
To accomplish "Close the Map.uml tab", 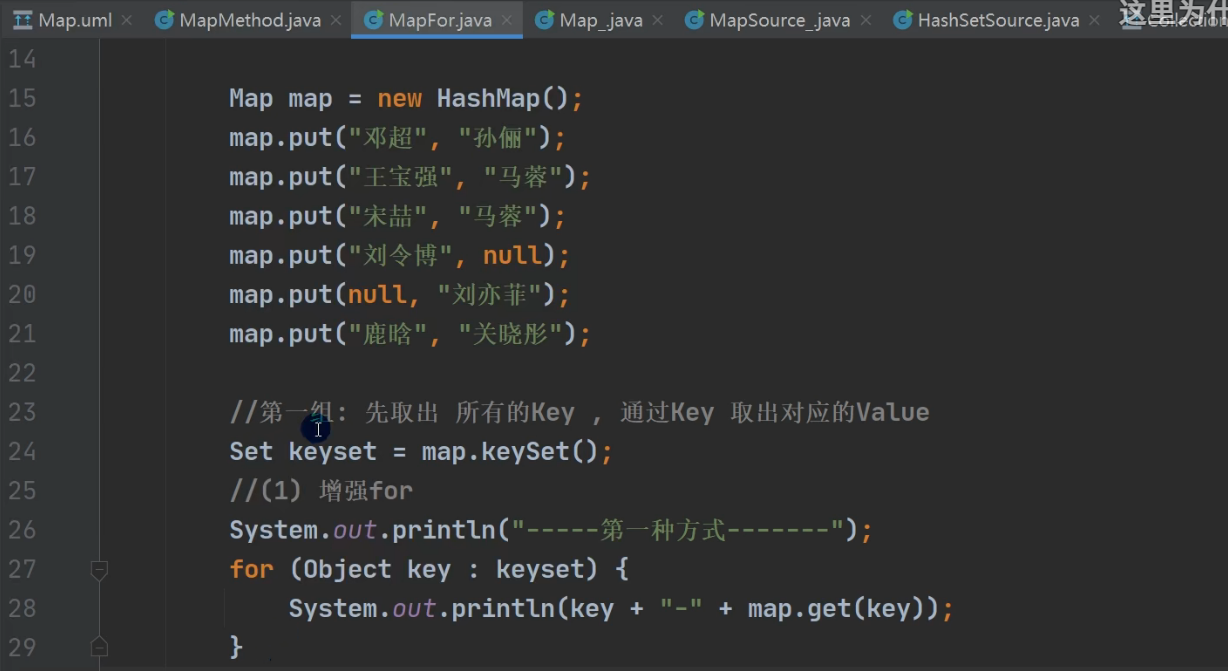I will 127,20.
